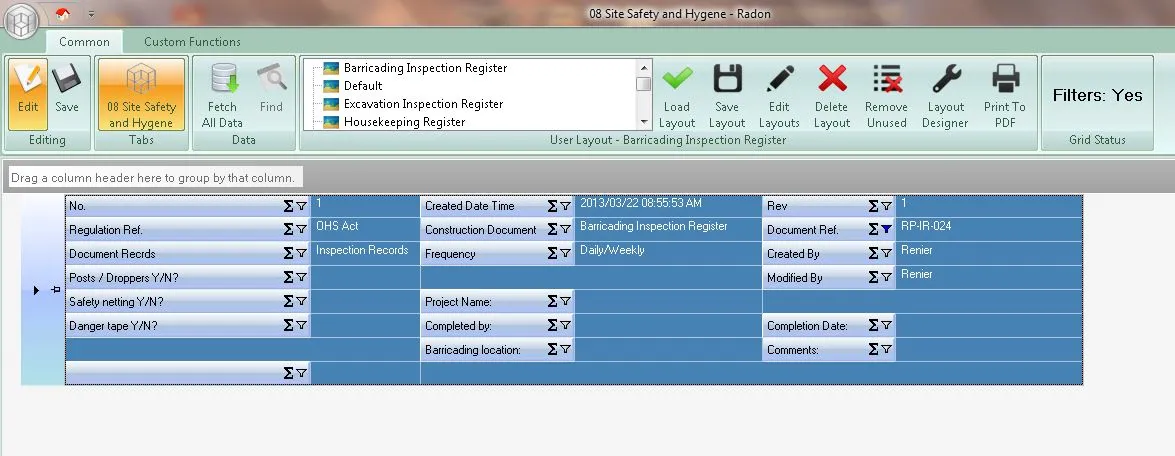Open Edit Layouts pencil icon
The height and width of the screenshot is (456, 1175).
click(x=779, y=78)
